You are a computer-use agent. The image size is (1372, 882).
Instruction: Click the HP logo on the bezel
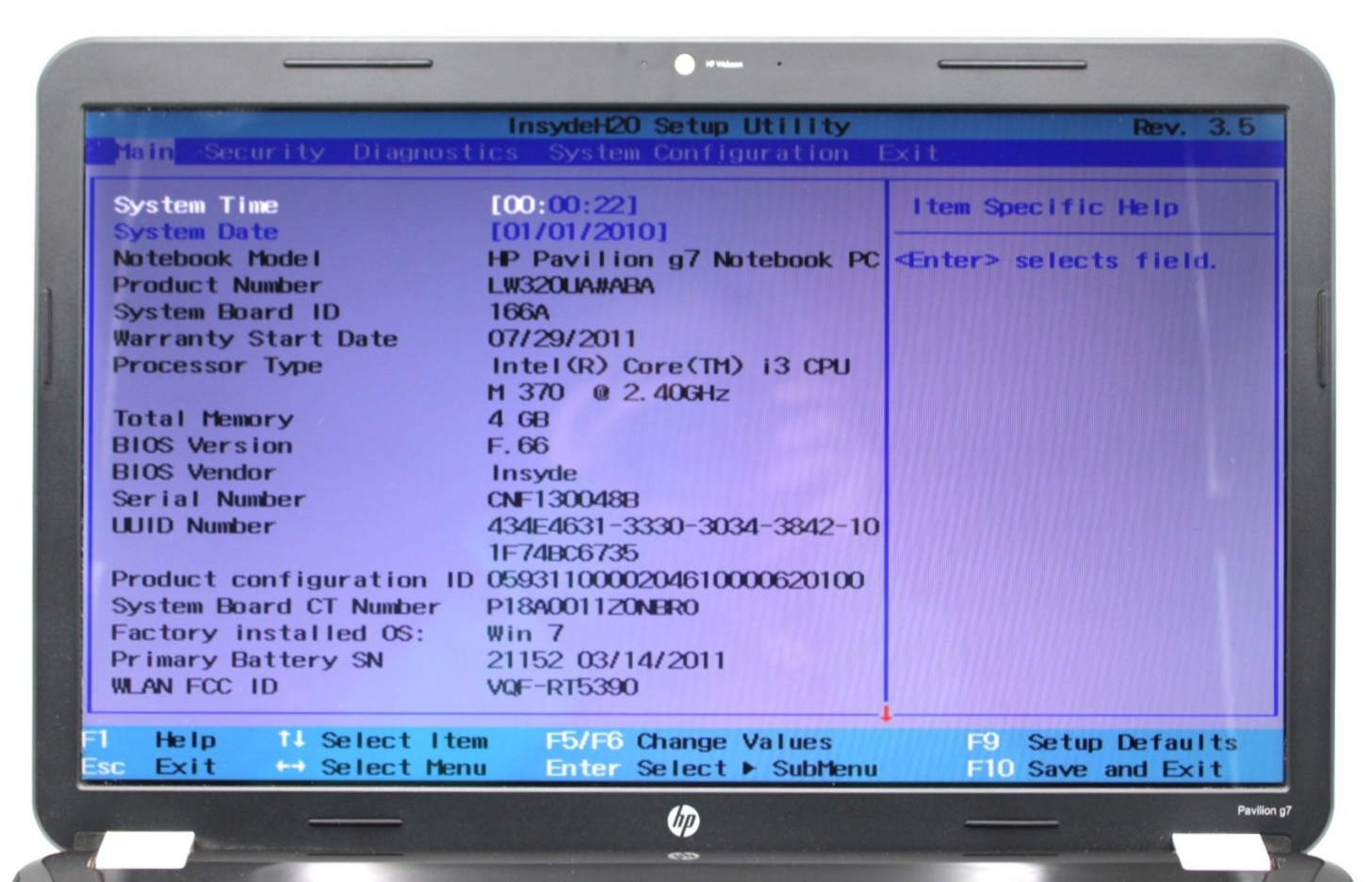[x=684, y=821]
